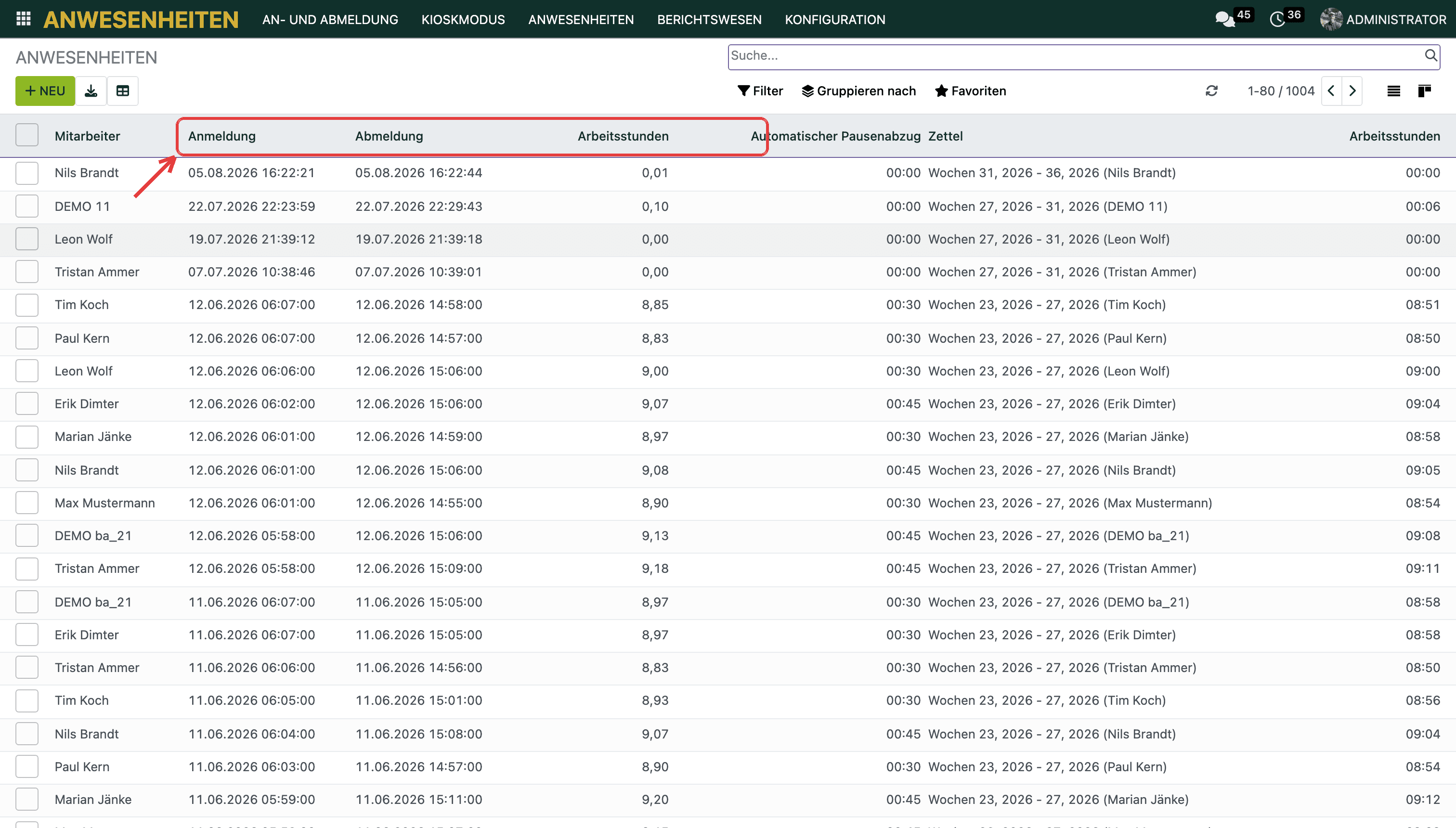Click the search magnifier icon

[x=1431, y=56]
